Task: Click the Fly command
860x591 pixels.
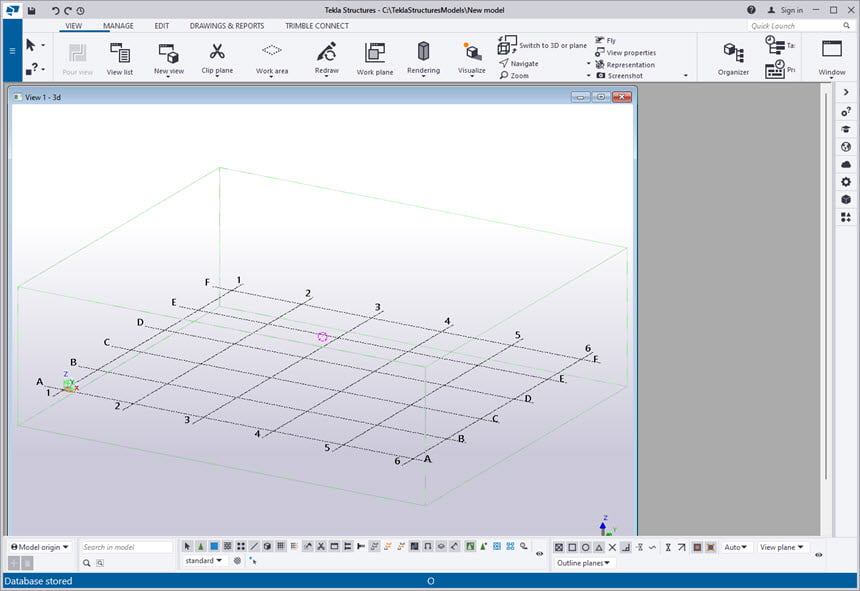Action: tap(606, 41)
